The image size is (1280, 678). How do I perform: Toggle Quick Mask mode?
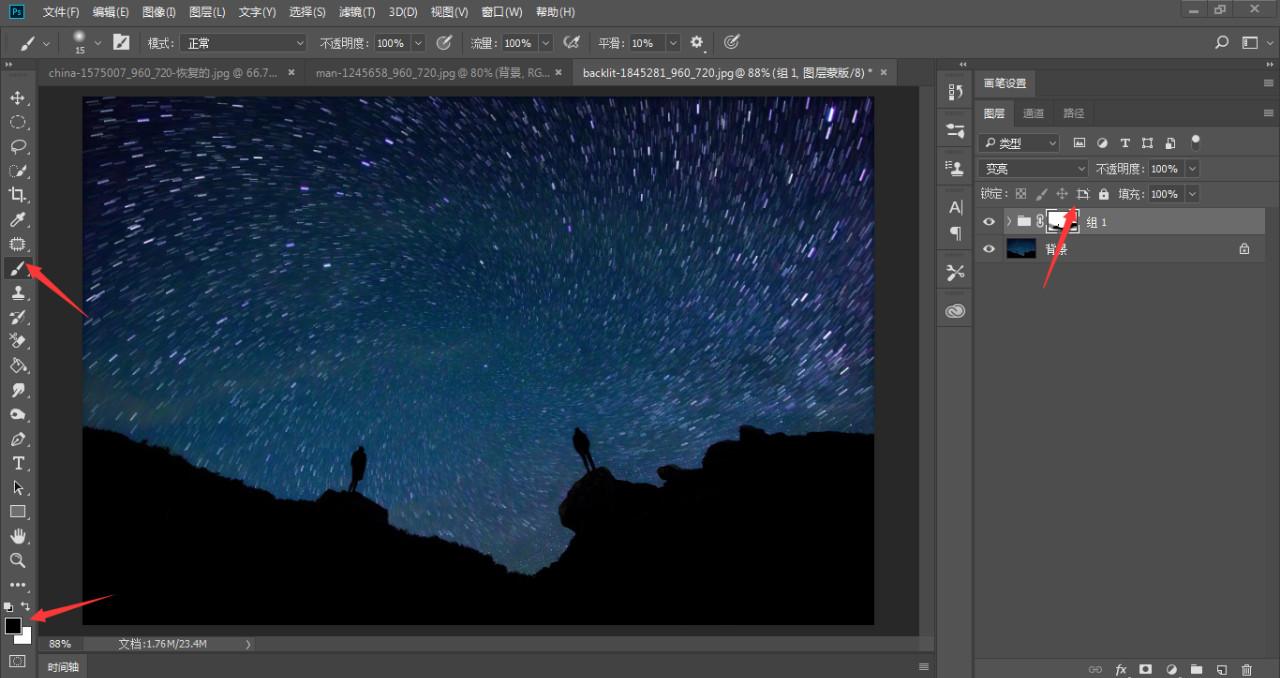pos(17,661)
